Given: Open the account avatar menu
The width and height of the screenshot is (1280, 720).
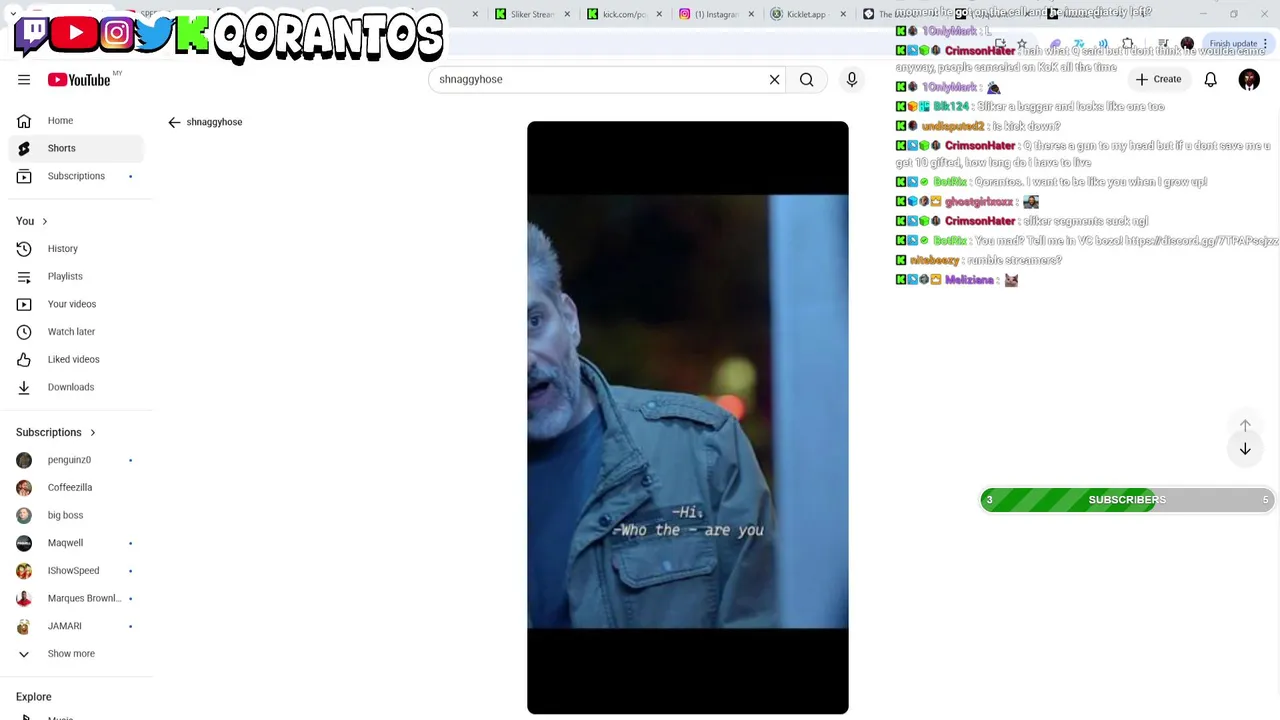Looking at the screenshot, I should coord(1249,79).
